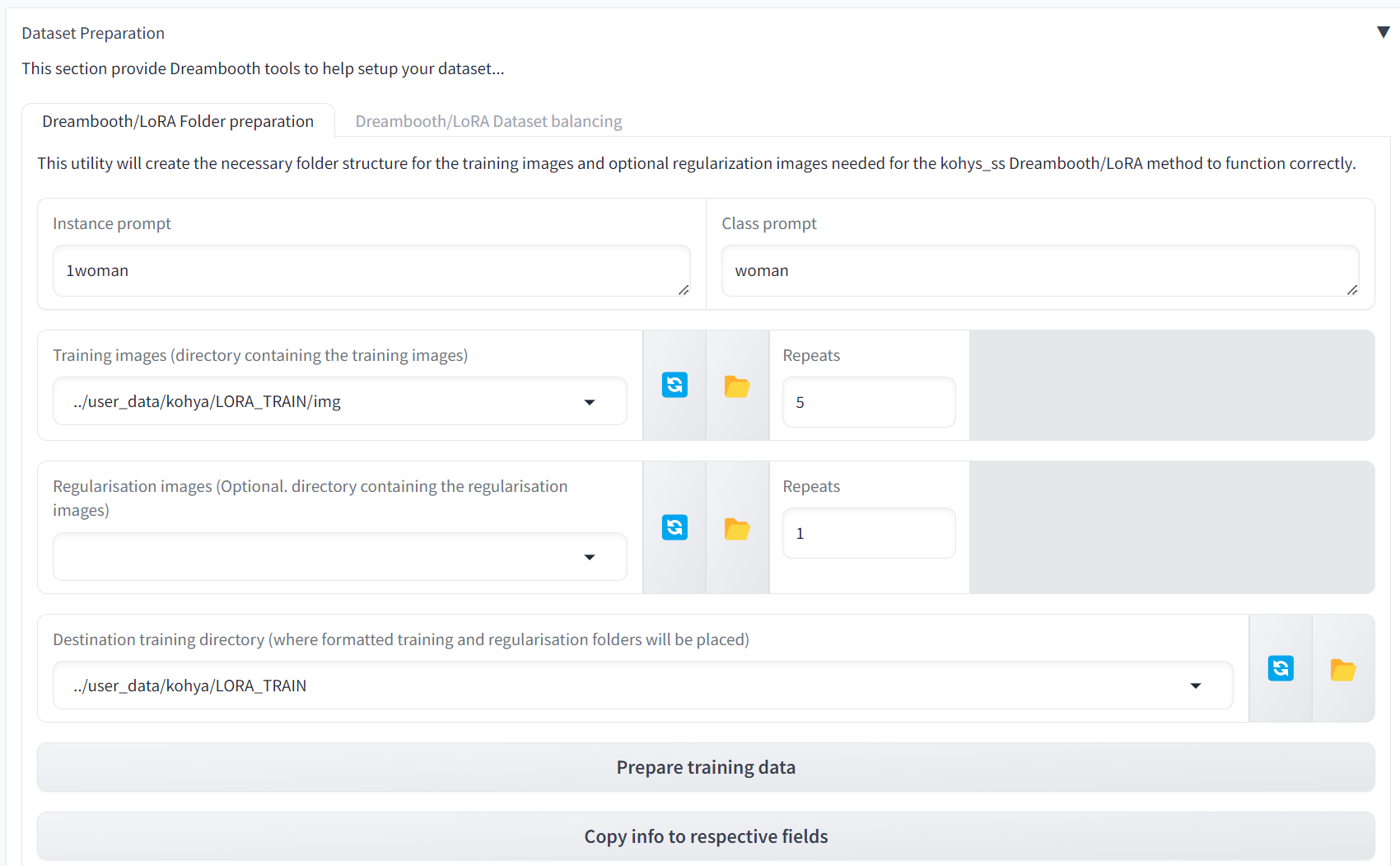The image size is (1400, 866).
Task: Refresh the training images directory list
Action: pyautogui.click(x=674, y=385)
